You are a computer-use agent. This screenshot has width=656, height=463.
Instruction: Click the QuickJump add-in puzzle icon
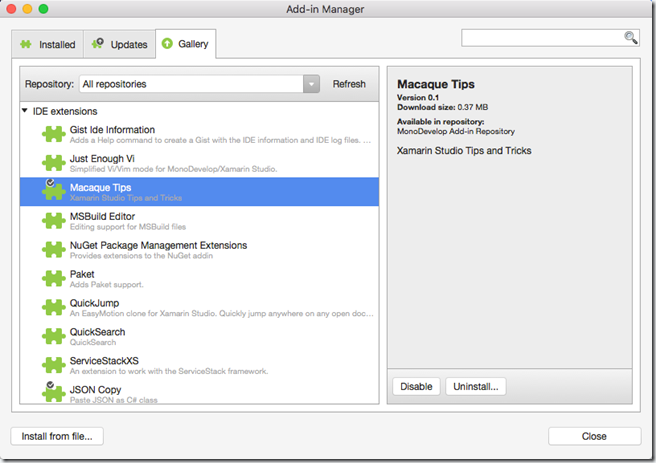(x=54, y=307)
